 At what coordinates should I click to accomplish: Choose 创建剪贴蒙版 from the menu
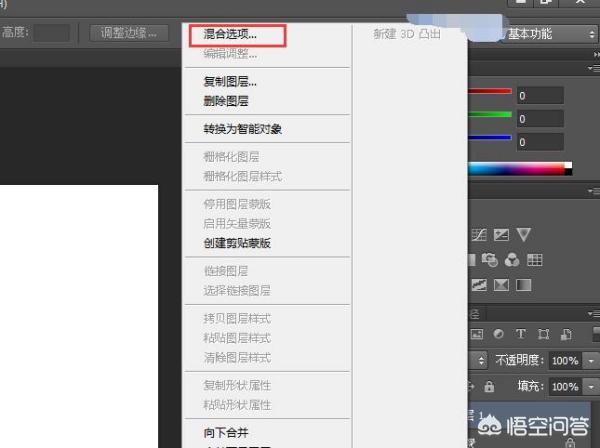(237, 243)
